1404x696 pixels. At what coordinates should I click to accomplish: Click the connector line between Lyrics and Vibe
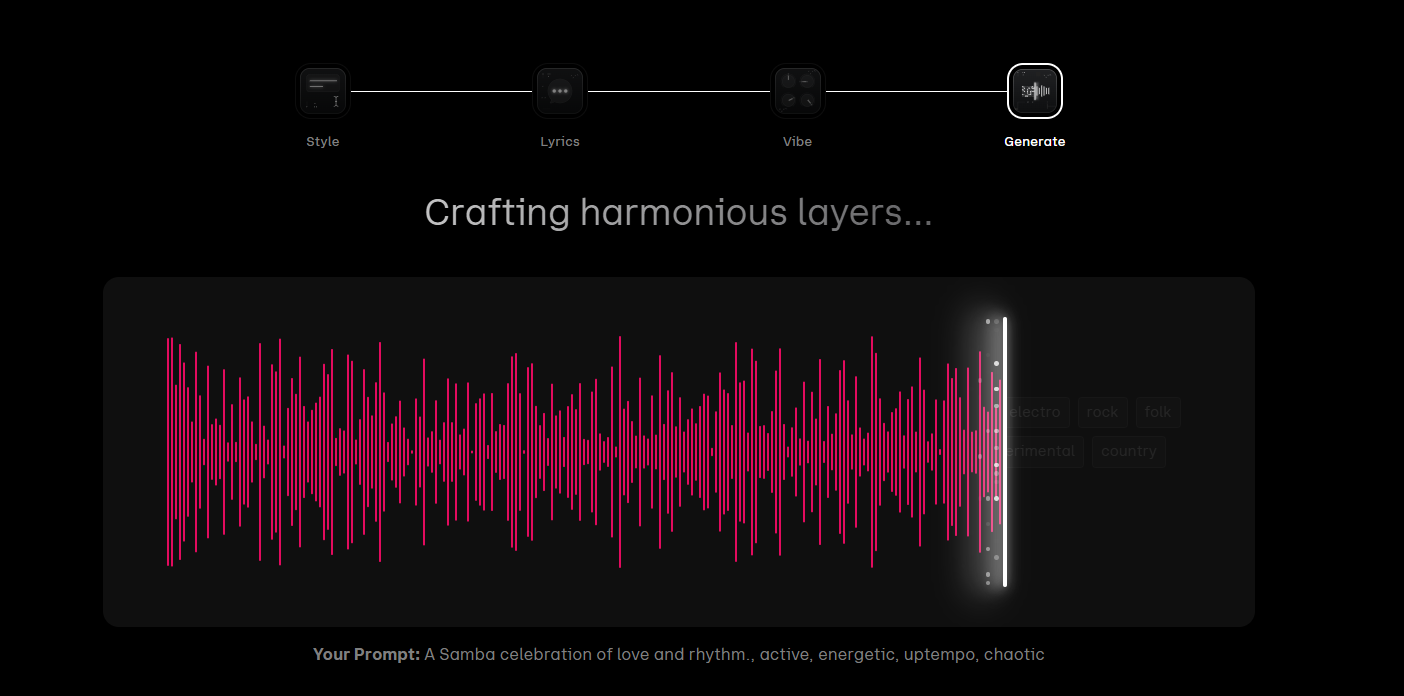(x=678, y=91)
